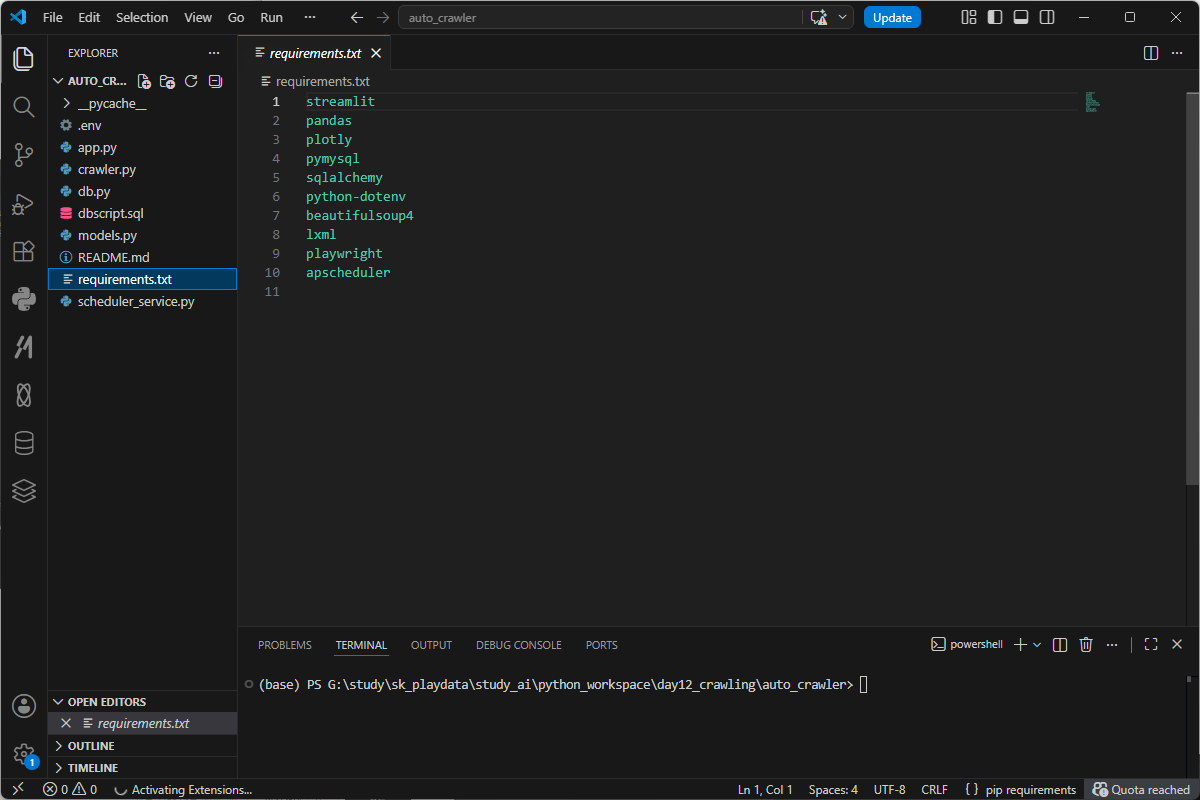The image size is (1200, 800).
Task: Switch to the Ports tab
Action: (602, 645)
